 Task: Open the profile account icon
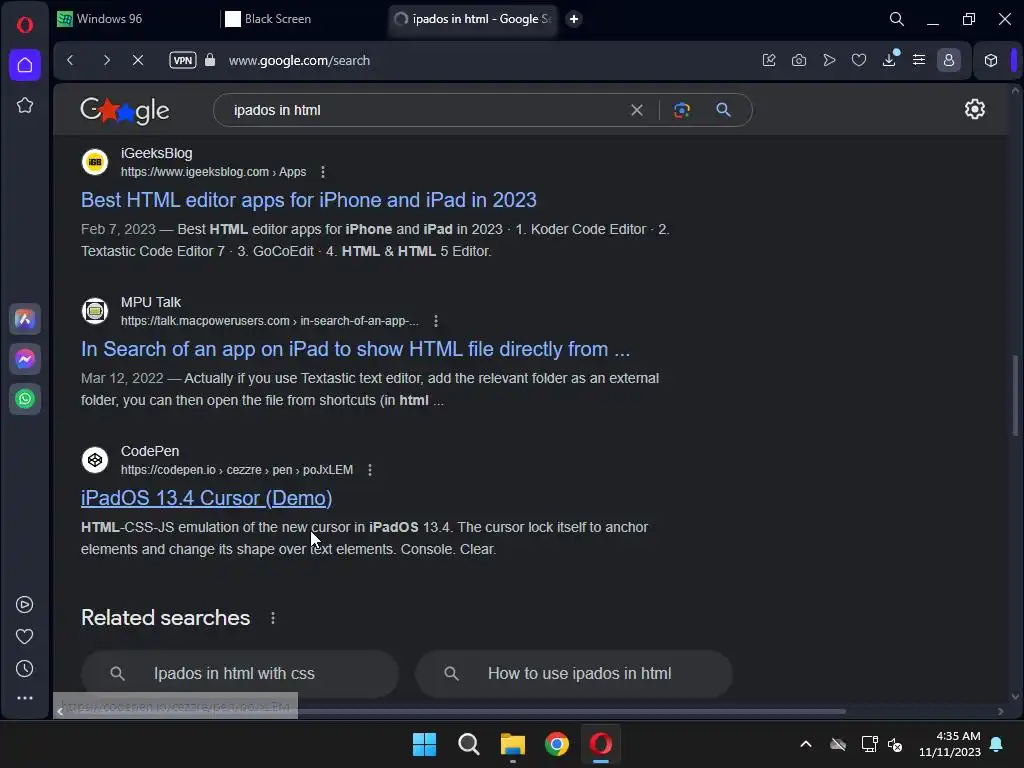[x=949, y=60]
